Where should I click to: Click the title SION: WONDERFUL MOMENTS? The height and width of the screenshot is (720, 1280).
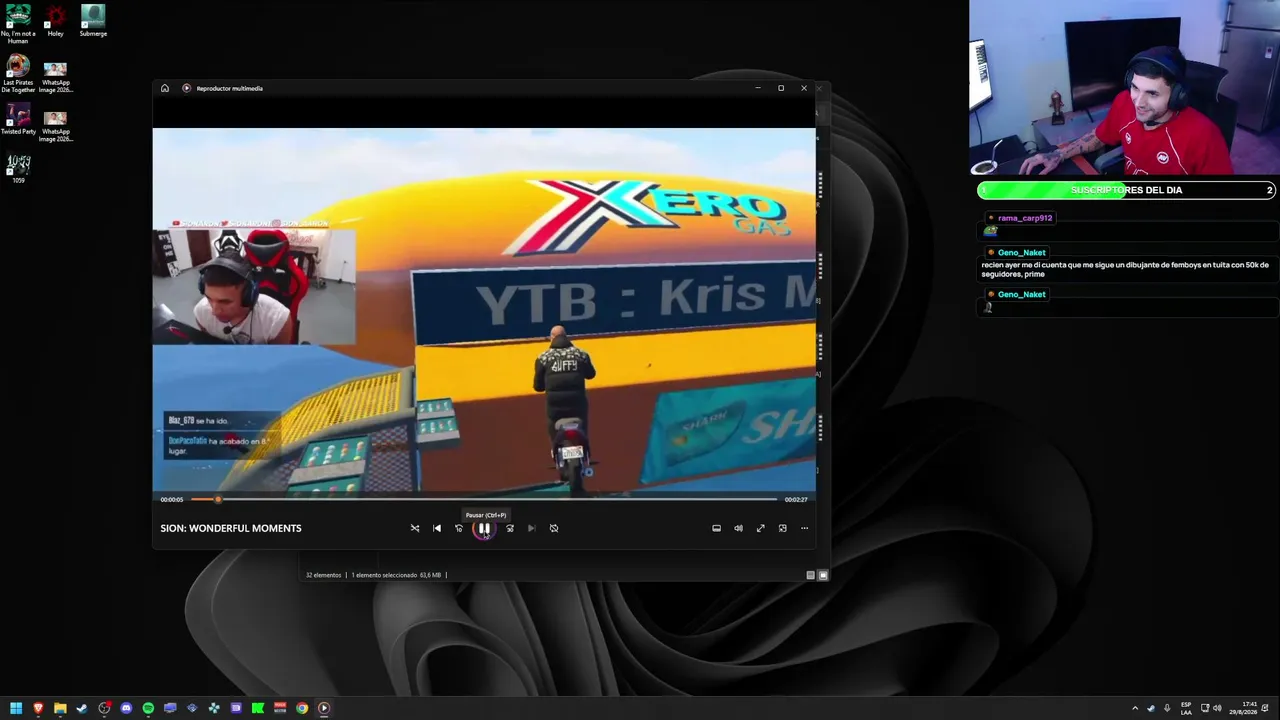coord(231,528)
